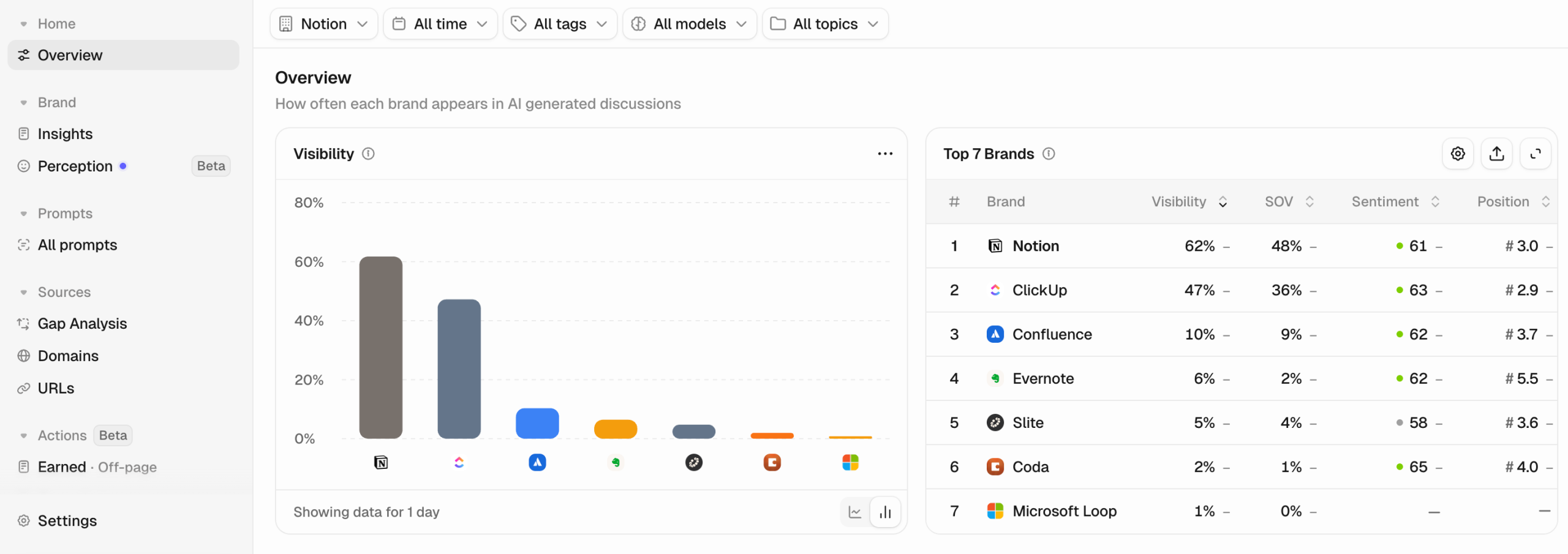Click the Notion bar in chart
The height and width of the screenshot is (554, 1568).
tap(381, 347)
